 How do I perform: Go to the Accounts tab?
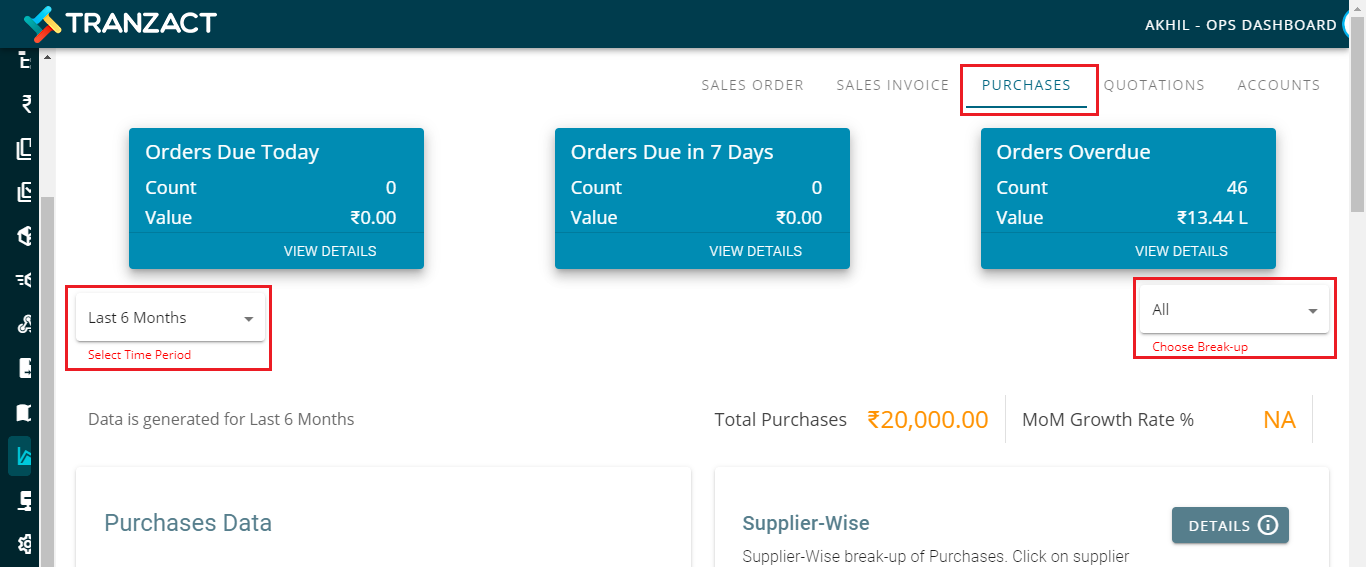pos(1279,85)
